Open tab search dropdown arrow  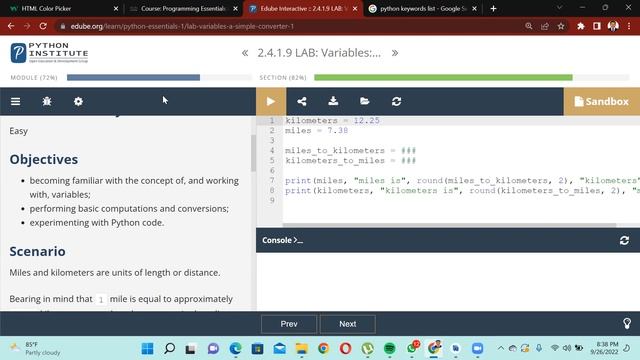(x=559, y=8)
